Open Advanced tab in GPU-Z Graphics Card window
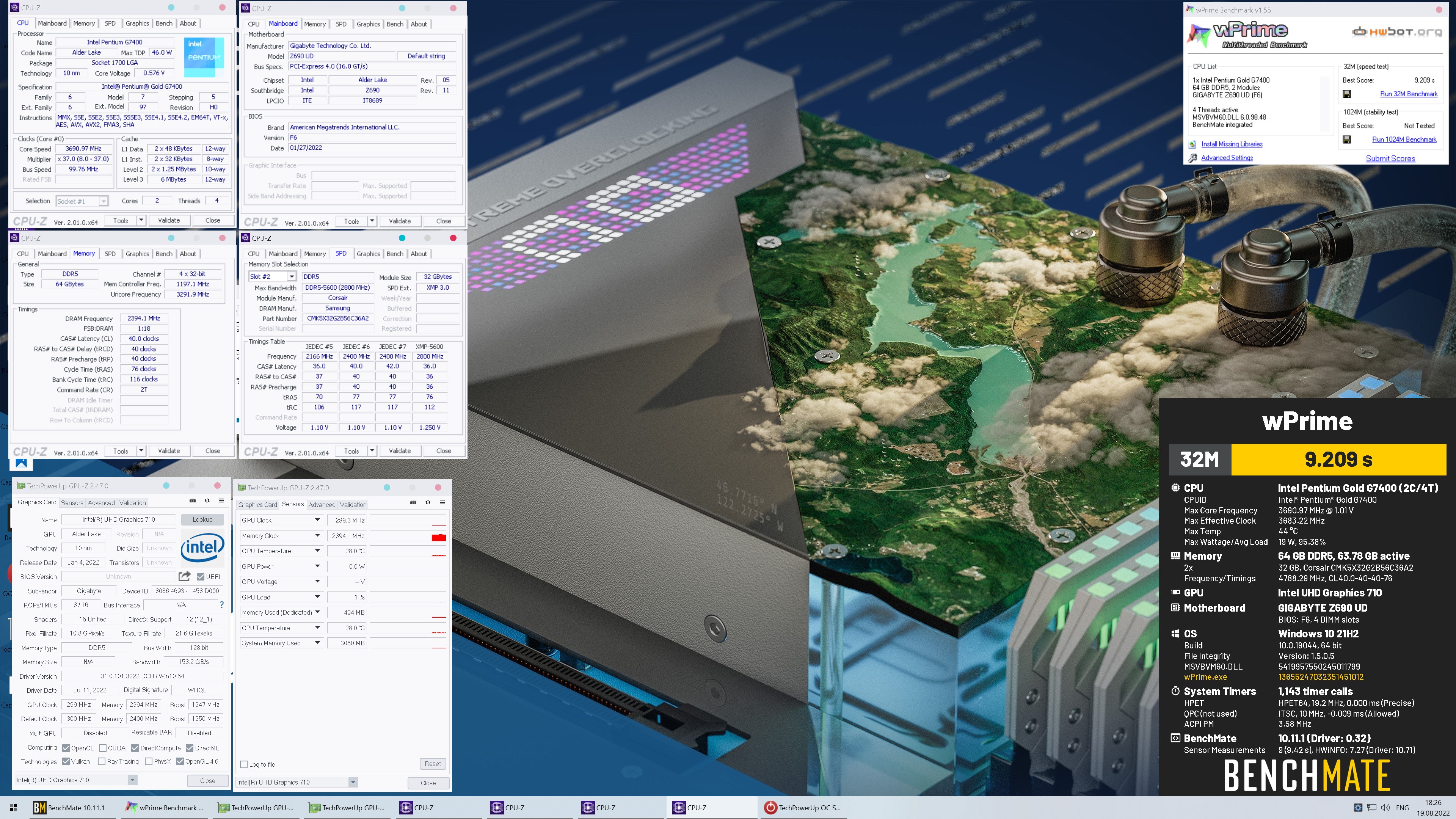The height and width of the screenshot is (819, 1456). coord(101,502)
